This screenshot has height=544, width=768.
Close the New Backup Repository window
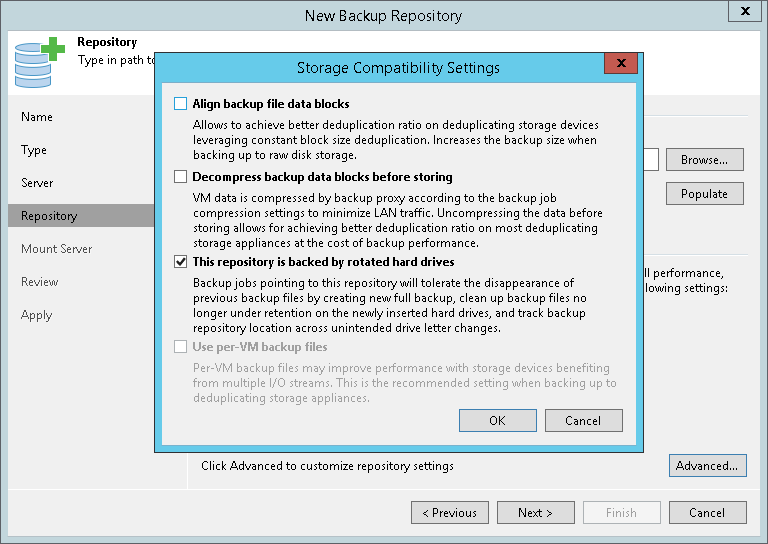pyautogui.click(x=745, y=11)
